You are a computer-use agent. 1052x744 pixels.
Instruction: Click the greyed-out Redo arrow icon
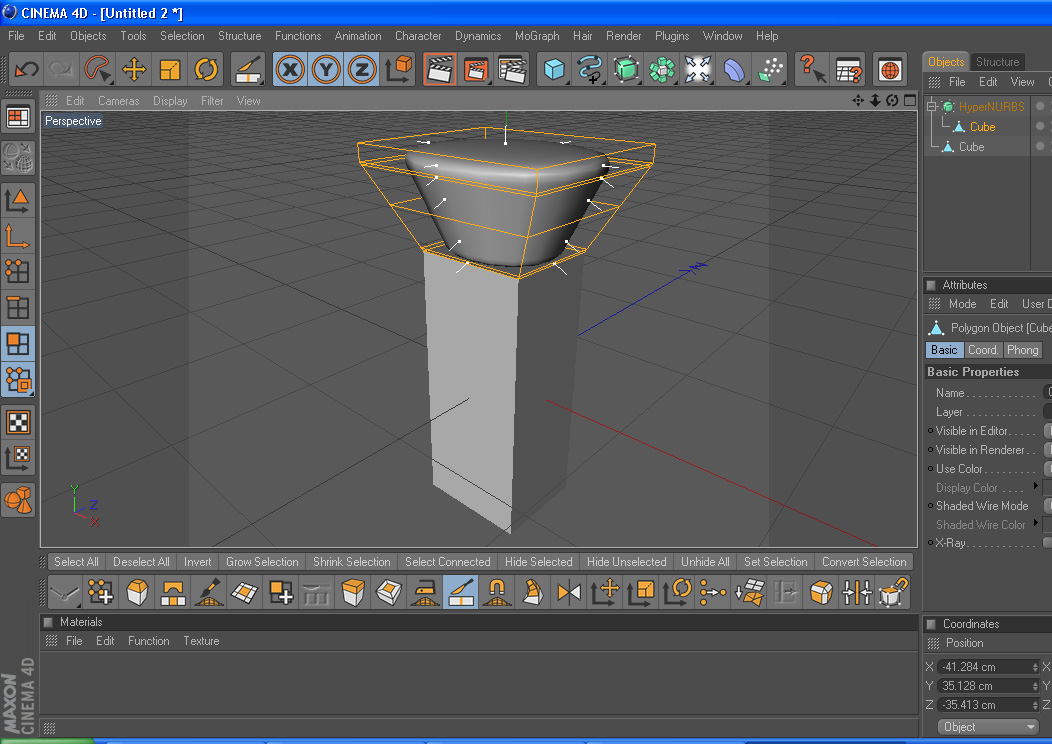(62, 69)
